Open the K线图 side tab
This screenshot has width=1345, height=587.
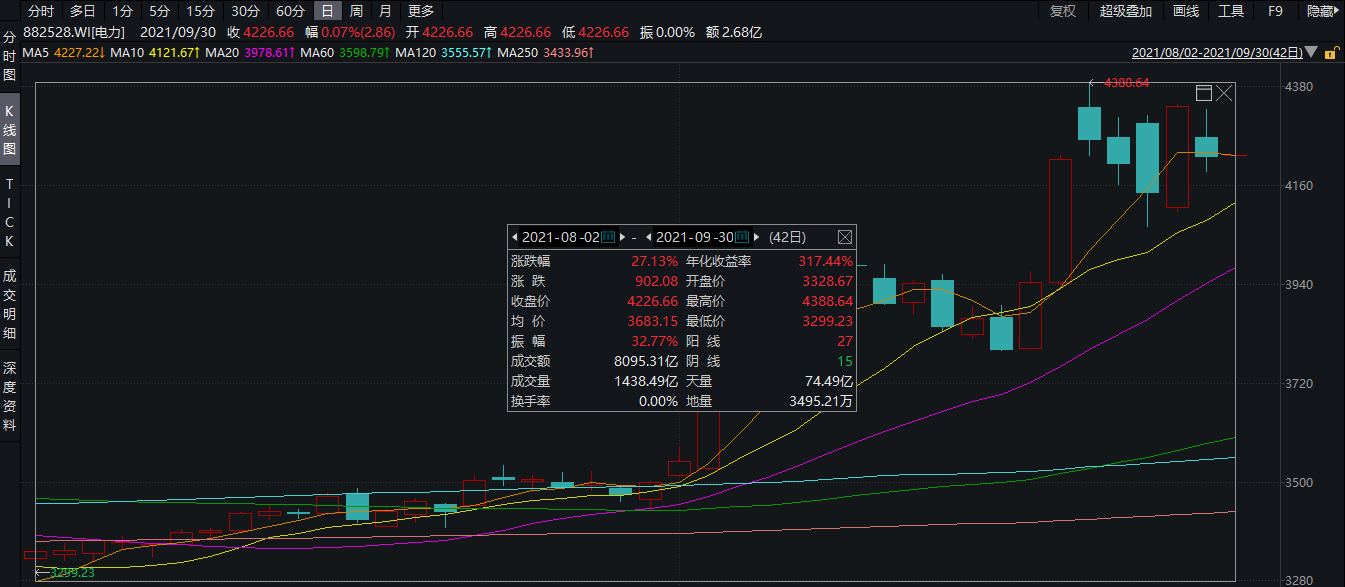pos(10,129)
